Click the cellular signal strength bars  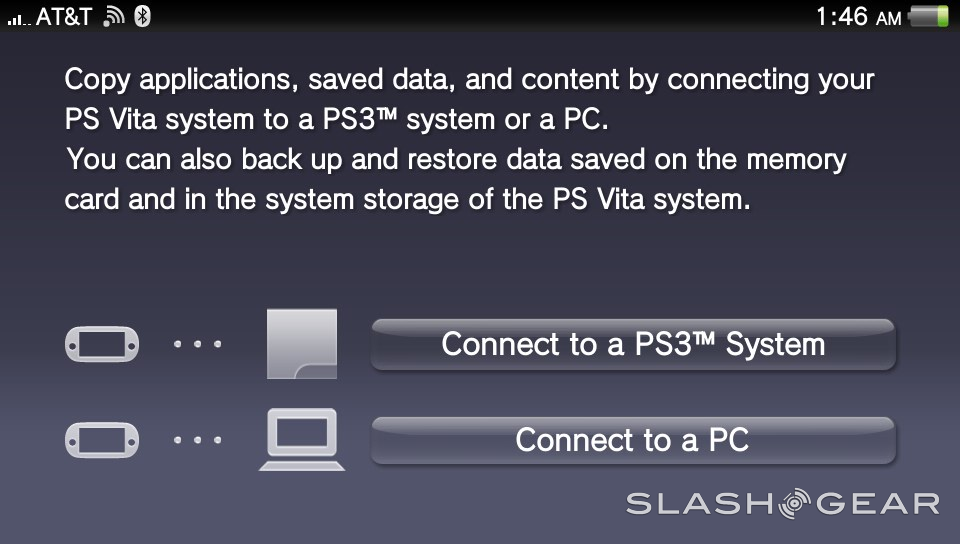[x=18, y=19]
